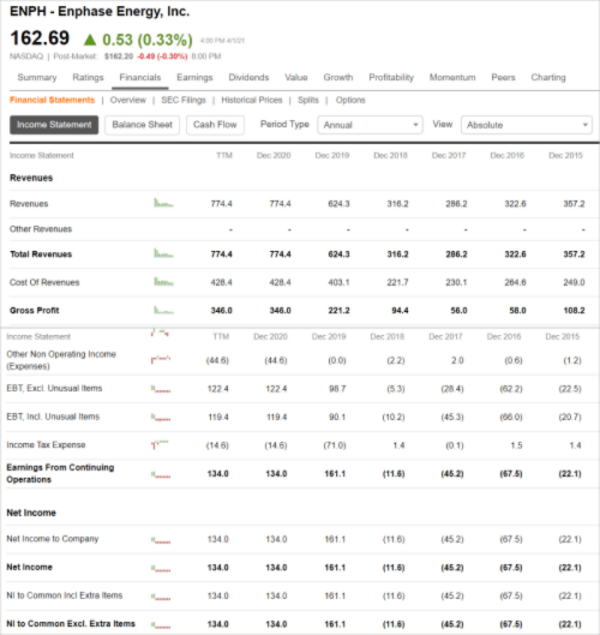600x635 pixels.
Task: Open the View Absolute dropdown
Action: [526, 125]
